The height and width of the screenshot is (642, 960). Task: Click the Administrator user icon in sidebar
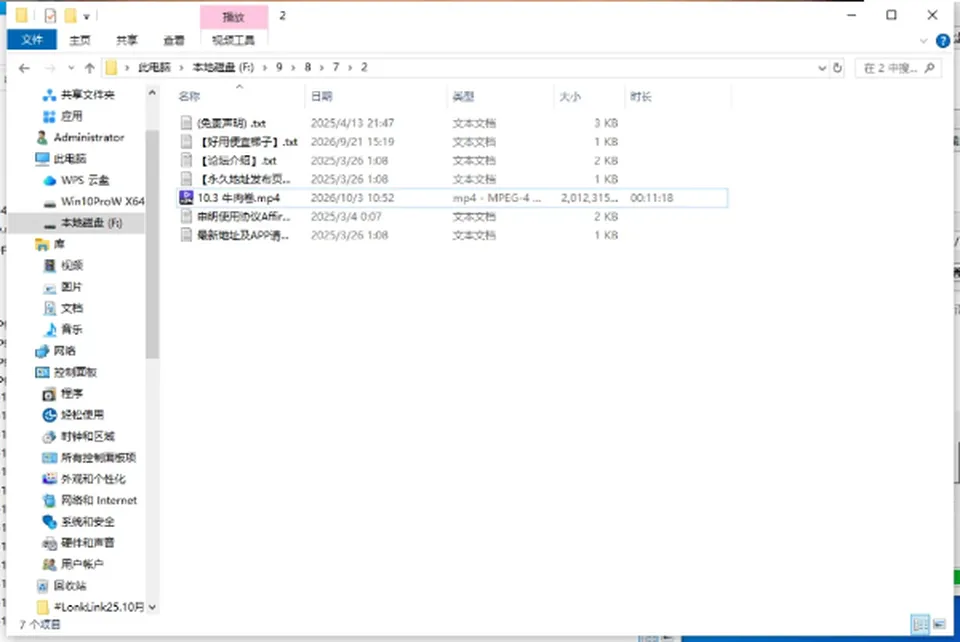tap(42, 137)
